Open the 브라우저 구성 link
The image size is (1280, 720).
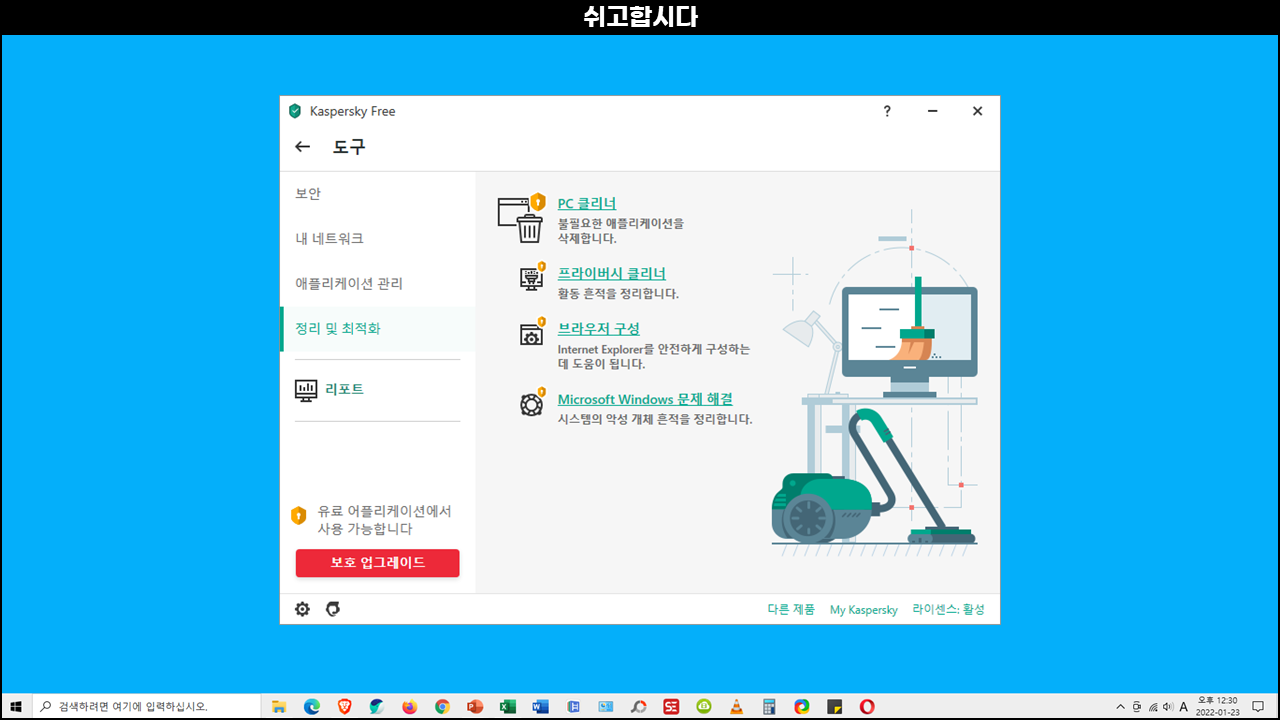coord(599,329)
